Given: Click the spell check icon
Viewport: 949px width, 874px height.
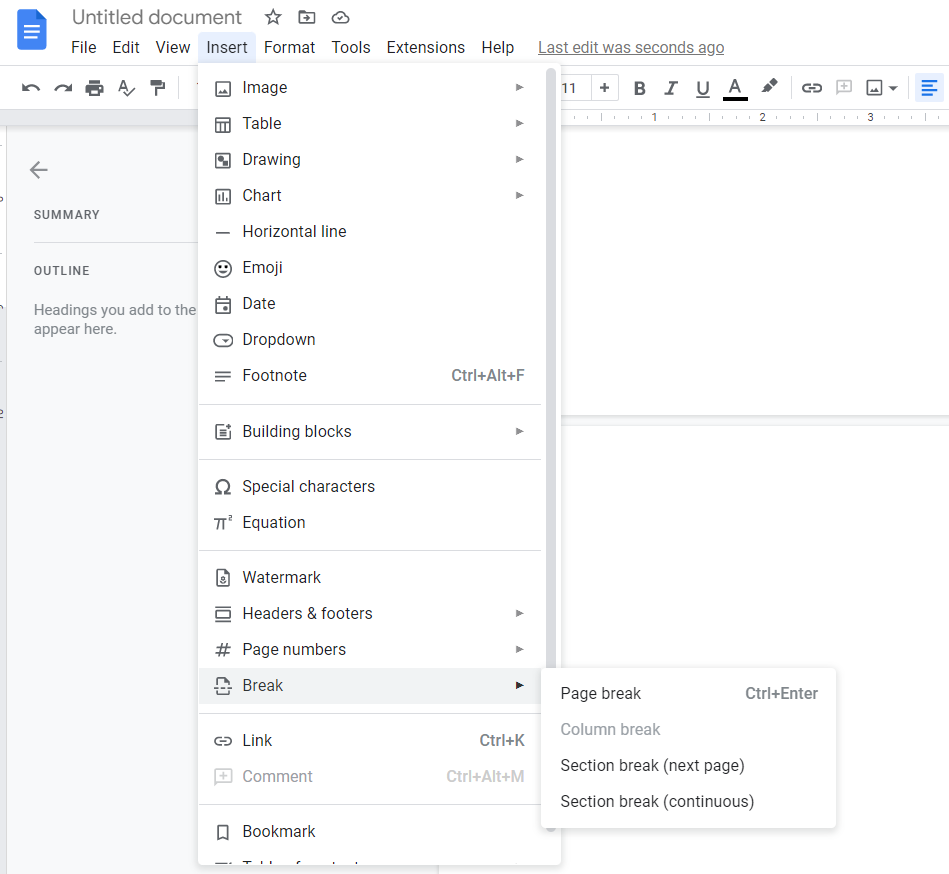Looking at the screenshot, I should tap(126, 88).
